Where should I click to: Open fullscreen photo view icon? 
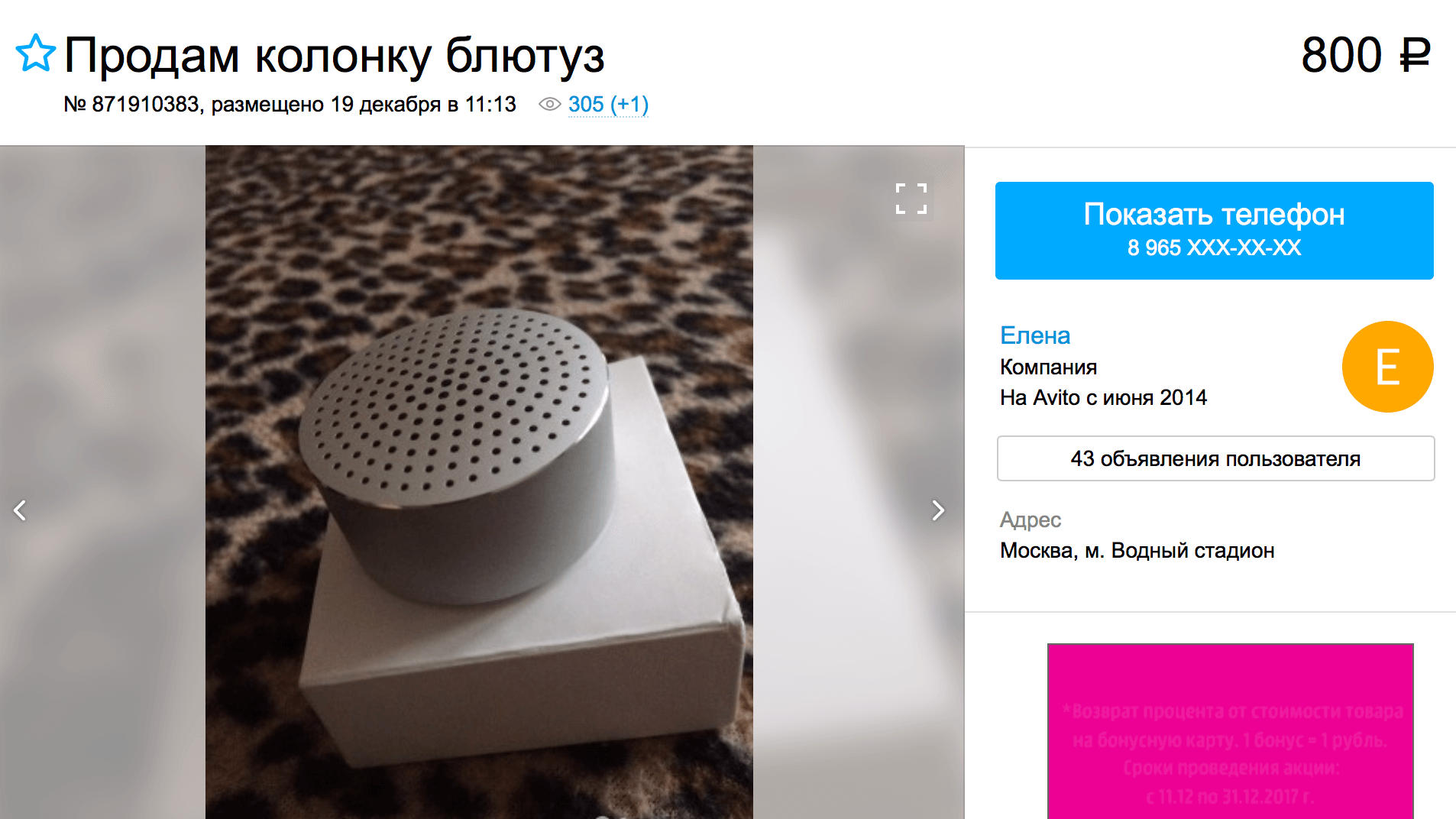tap(911, 199)
